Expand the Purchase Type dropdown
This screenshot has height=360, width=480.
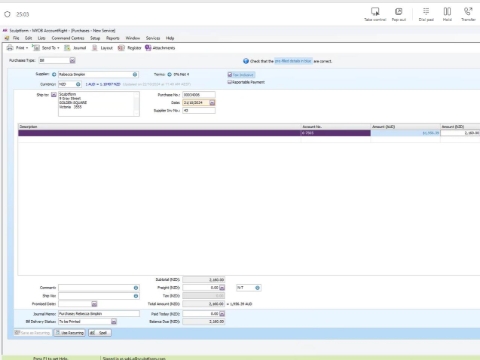[x=72, y=60]
